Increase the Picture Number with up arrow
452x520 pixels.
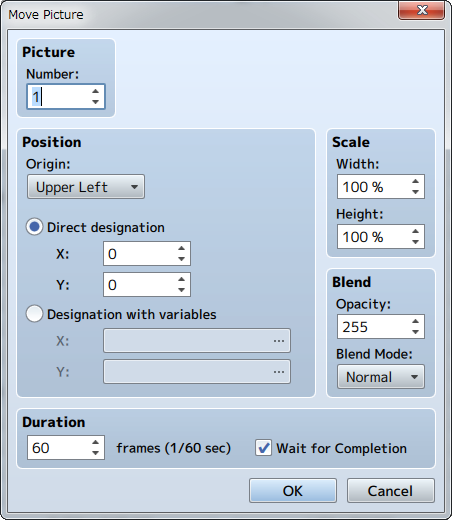pyautogui.click(x=96, y=91)
